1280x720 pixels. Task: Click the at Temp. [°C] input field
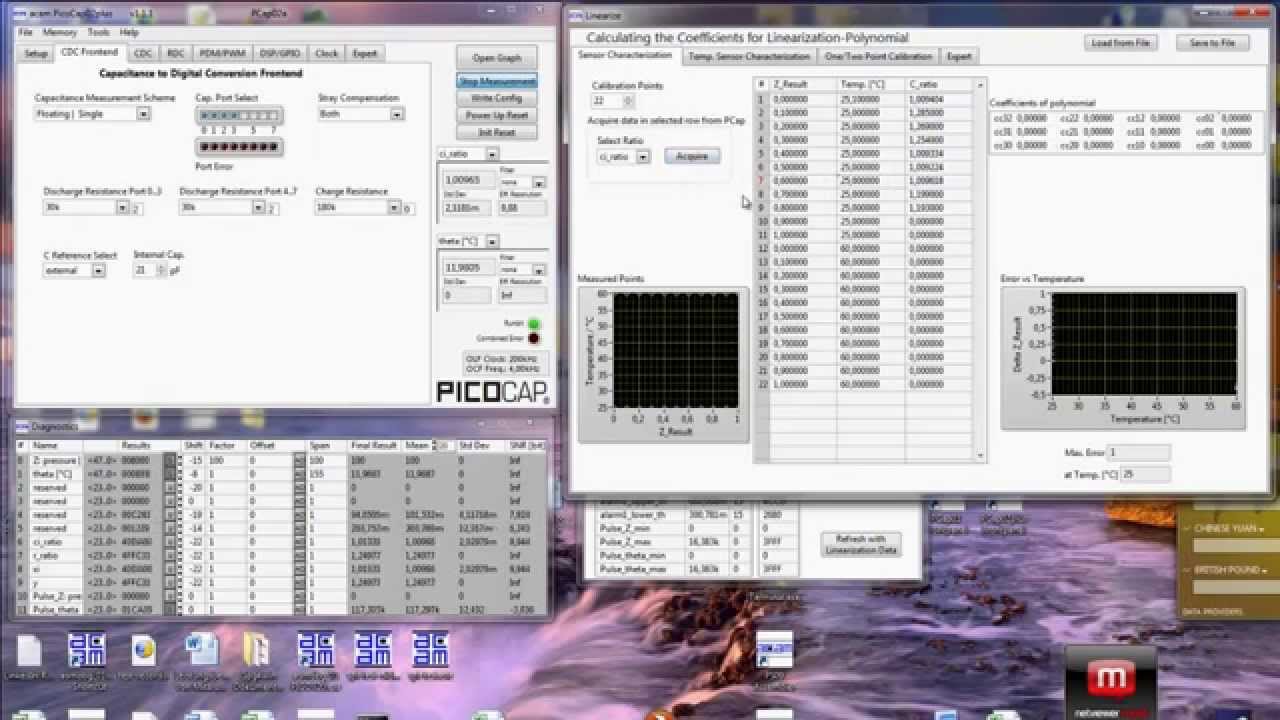tap(1144, 474)
